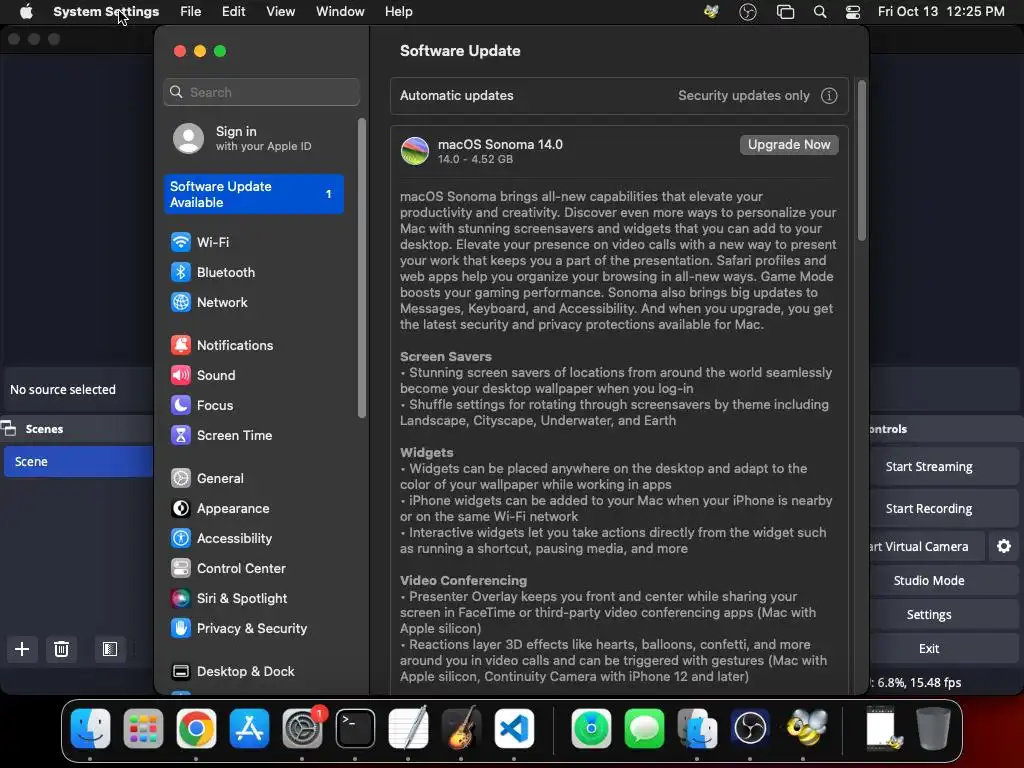The height and width of the screenshot is (768, 1024).
Task: Click the window tiling icon in the menu bar
Action: [x=785, y=12]
